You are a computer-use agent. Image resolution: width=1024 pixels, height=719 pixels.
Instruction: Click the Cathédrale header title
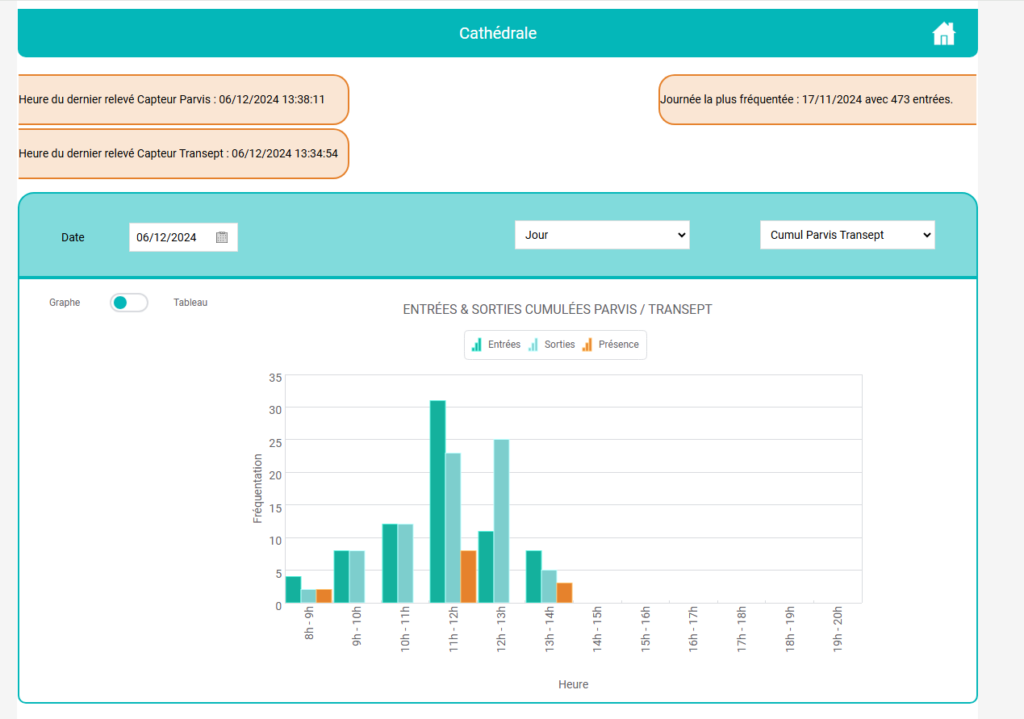click(x=497, y=34)
